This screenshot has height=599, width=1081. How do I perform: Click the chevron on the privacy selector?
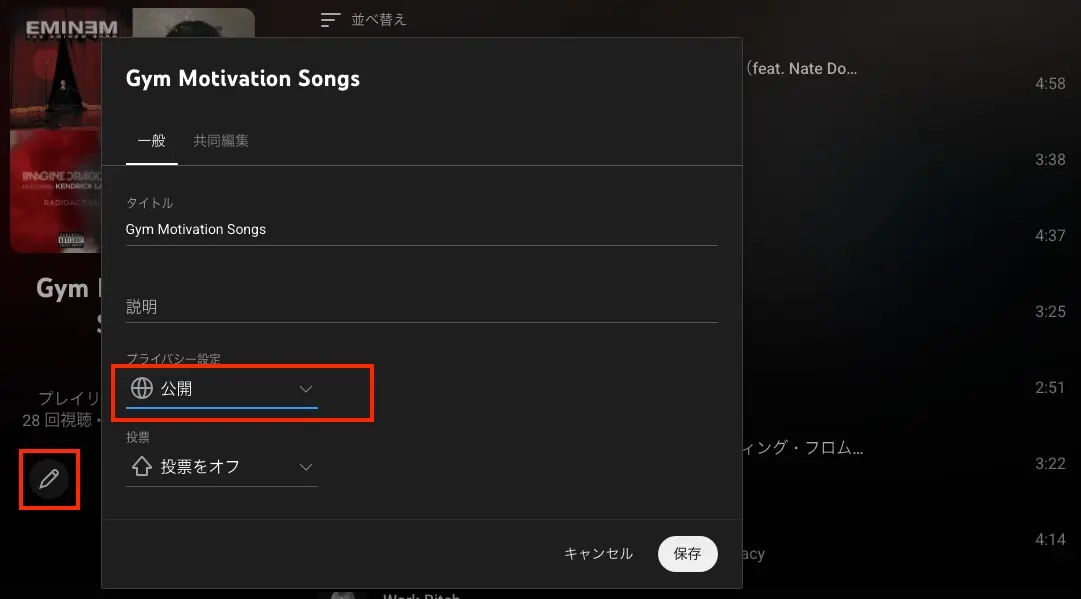click(x=306, y=390)
